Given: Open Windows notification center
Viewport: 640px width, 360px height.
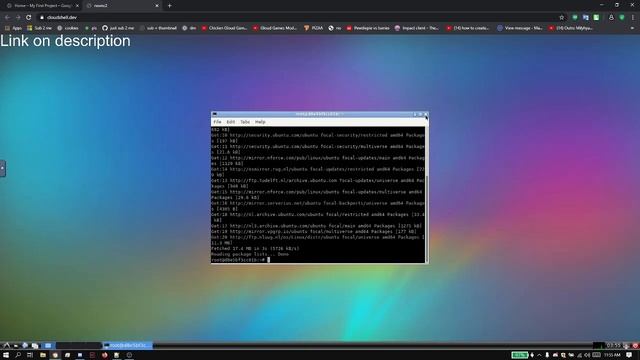Looking at the screenshot, I should click(x=629, y=355).
